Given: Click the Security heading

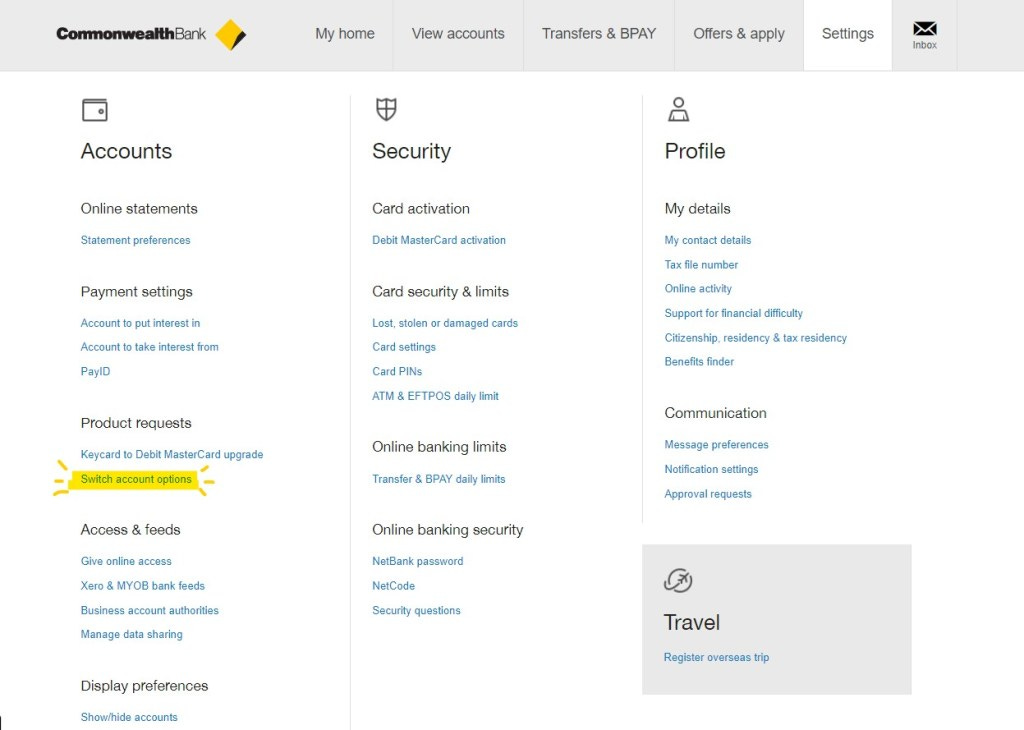Looking at the screenshot, I should coord(411,151).
